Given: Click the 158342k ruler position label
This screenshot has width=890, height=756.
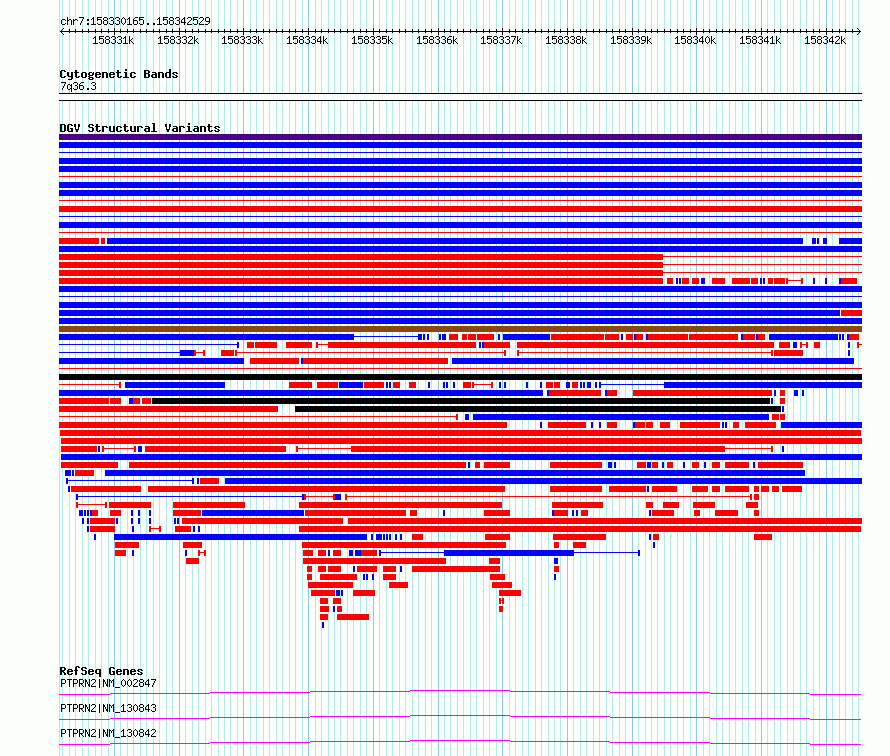Looking at the screenshot, I should (x=825, y=40).
